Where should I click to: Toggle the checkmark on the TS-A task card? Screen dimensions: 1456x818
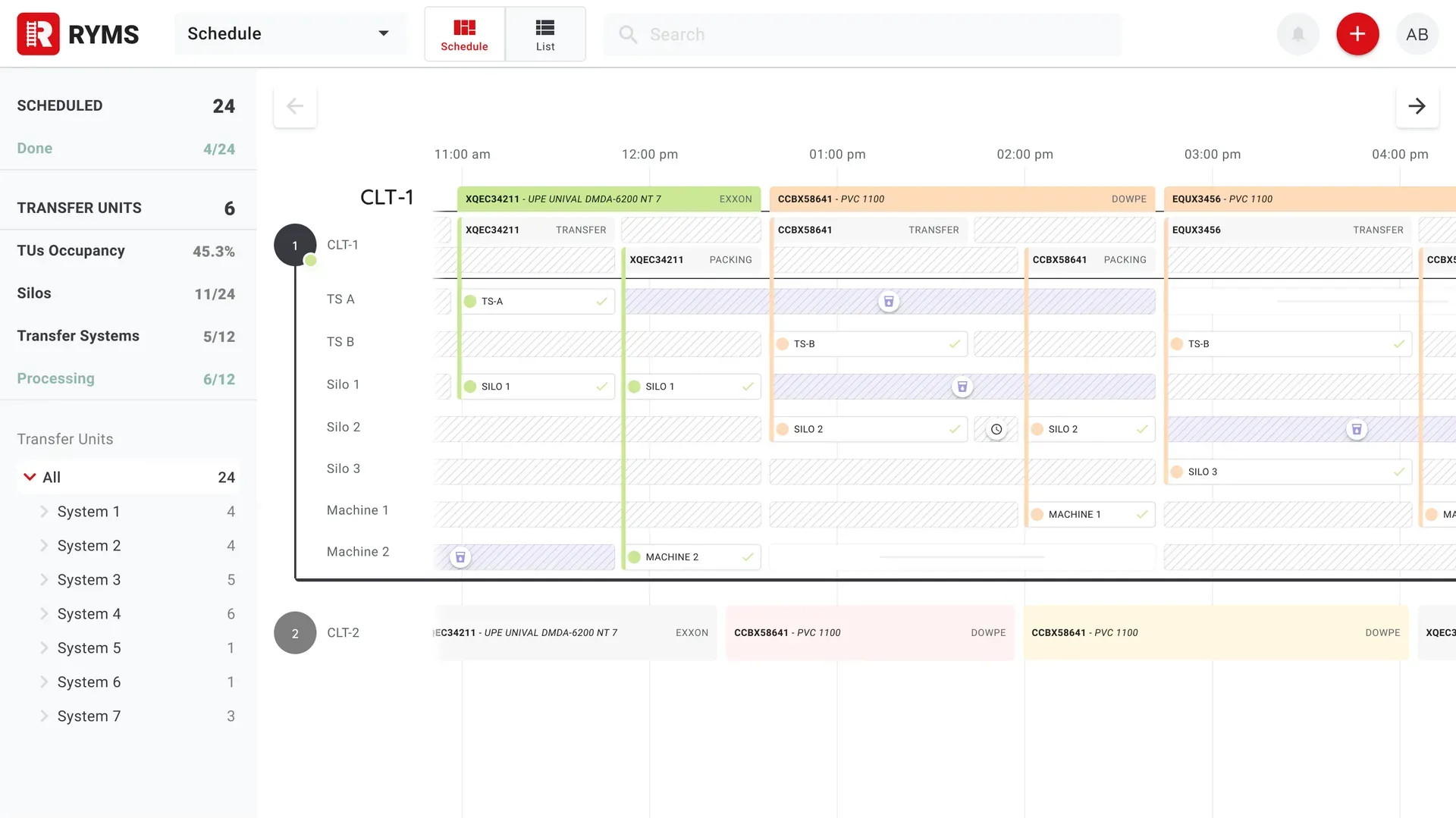coord(600,301)
